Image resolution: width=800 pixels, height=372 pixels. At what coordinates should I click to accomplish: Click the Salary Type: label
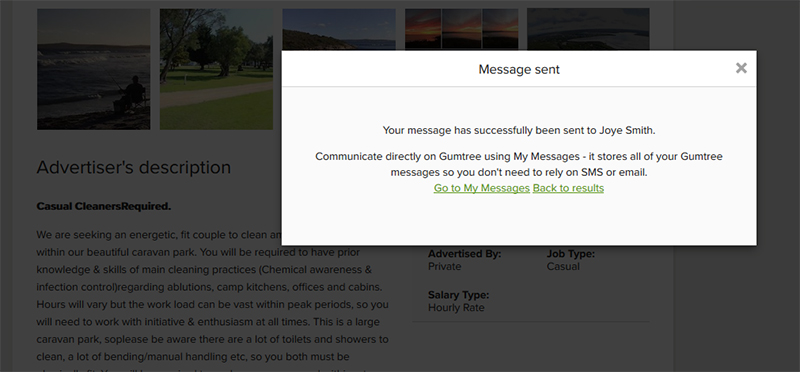(458, 295)
